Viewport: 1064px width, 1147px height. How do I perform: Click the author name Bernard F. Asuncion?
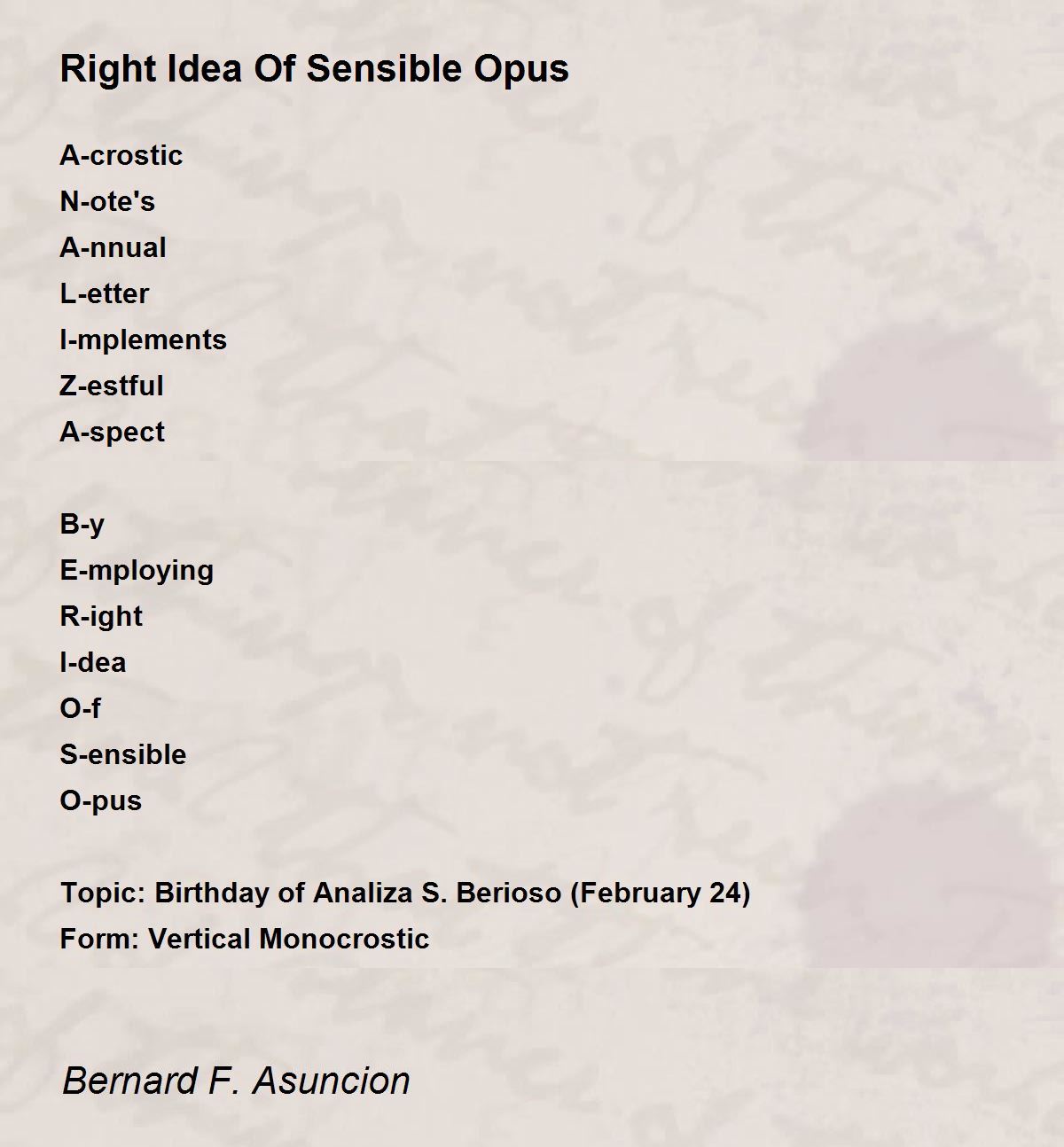(x=236, y=1081)
